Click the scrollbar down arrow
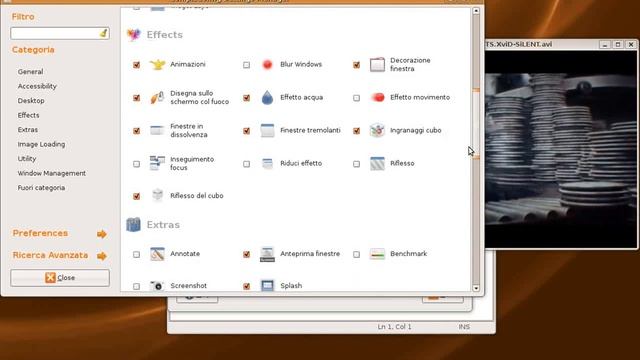The height and width of the screenshot is (360, 640). click(x=476, y=288)
